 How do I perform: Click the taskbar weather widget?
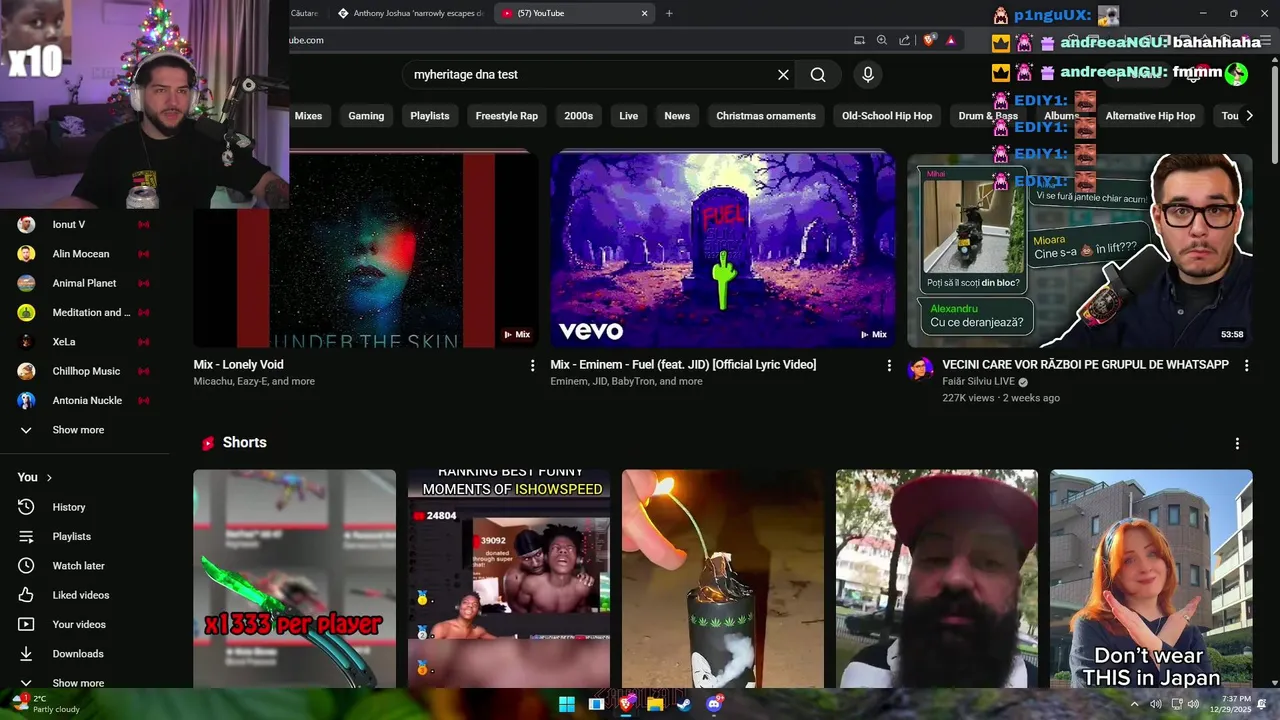pyautogui.click(x=45, y=704)
